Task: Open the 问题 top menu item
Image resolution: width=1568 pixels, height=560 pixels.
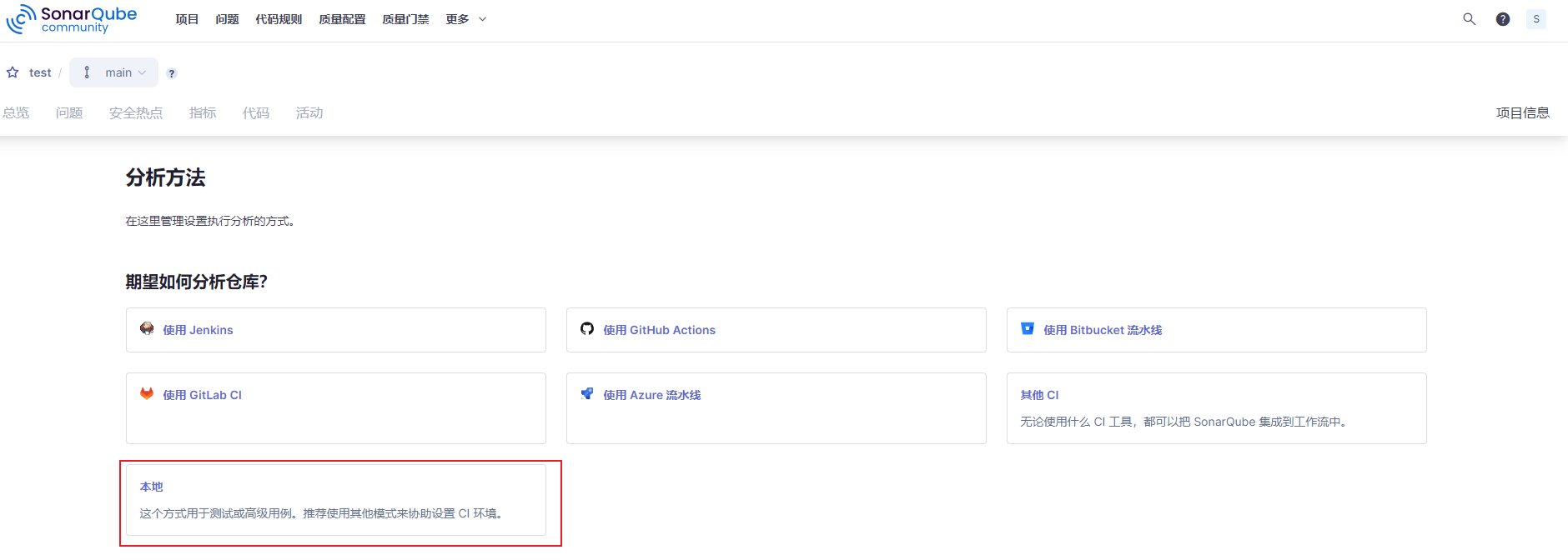Action: (x=227, y=19)
